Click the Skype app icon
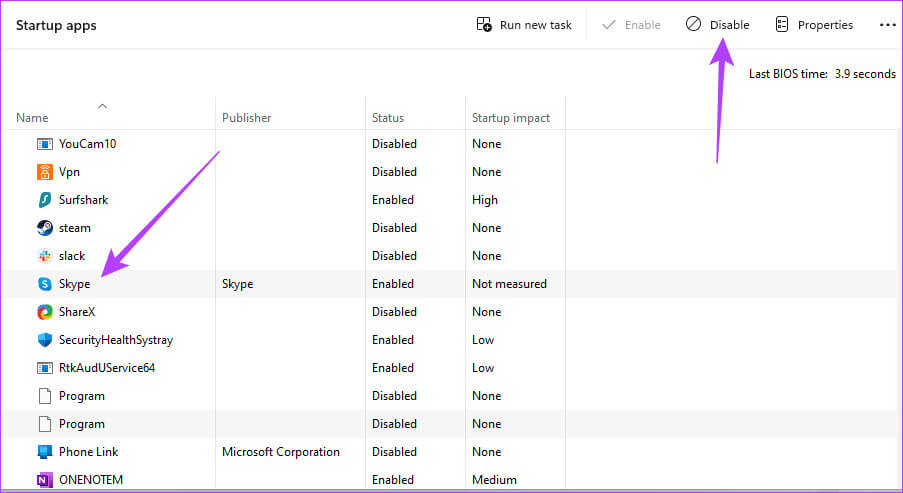The image size is (903, 493). click(x=44, y=284)
